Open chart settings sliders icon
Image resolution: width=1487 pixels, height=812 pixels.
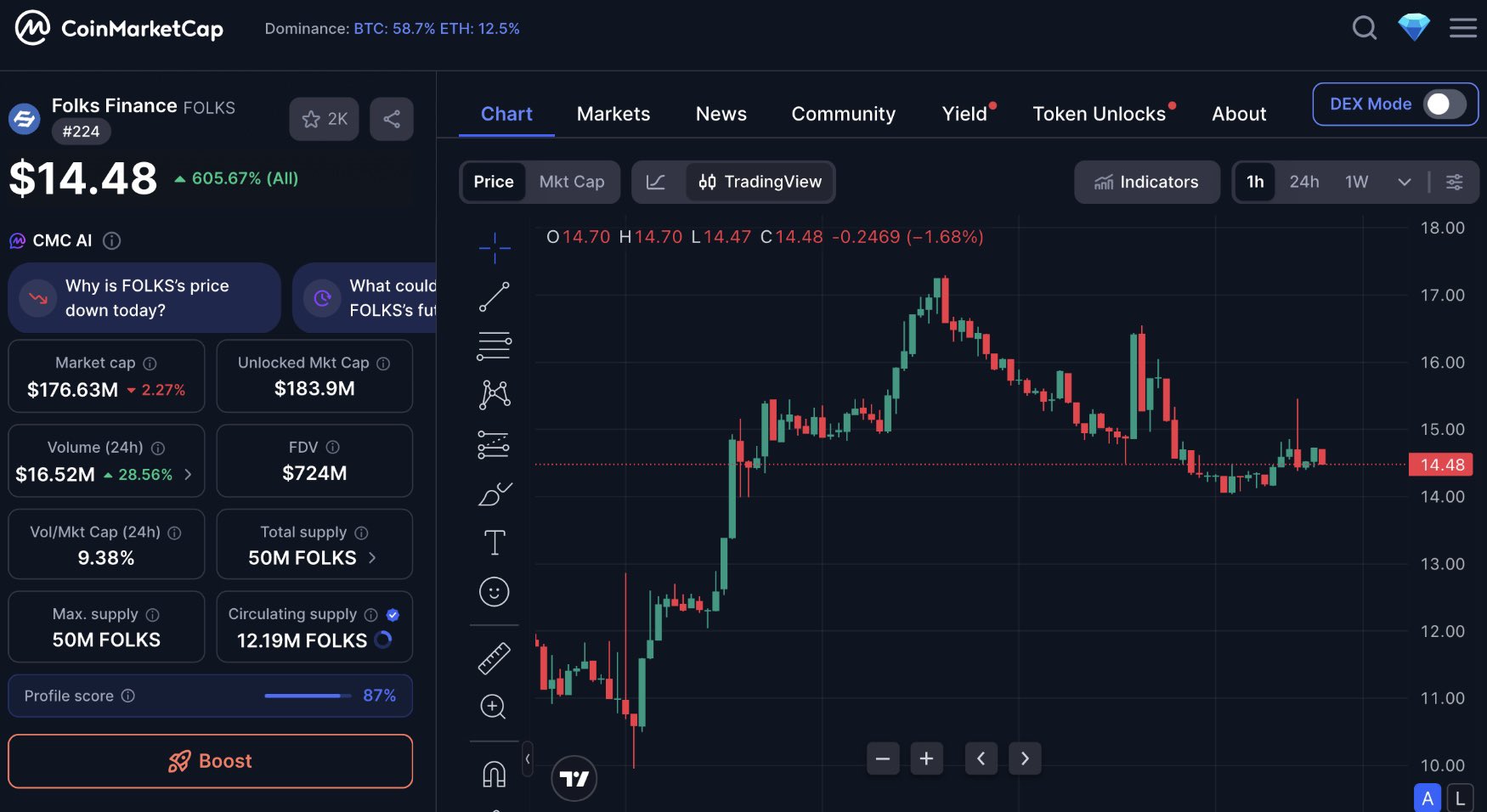point(1455,182)
